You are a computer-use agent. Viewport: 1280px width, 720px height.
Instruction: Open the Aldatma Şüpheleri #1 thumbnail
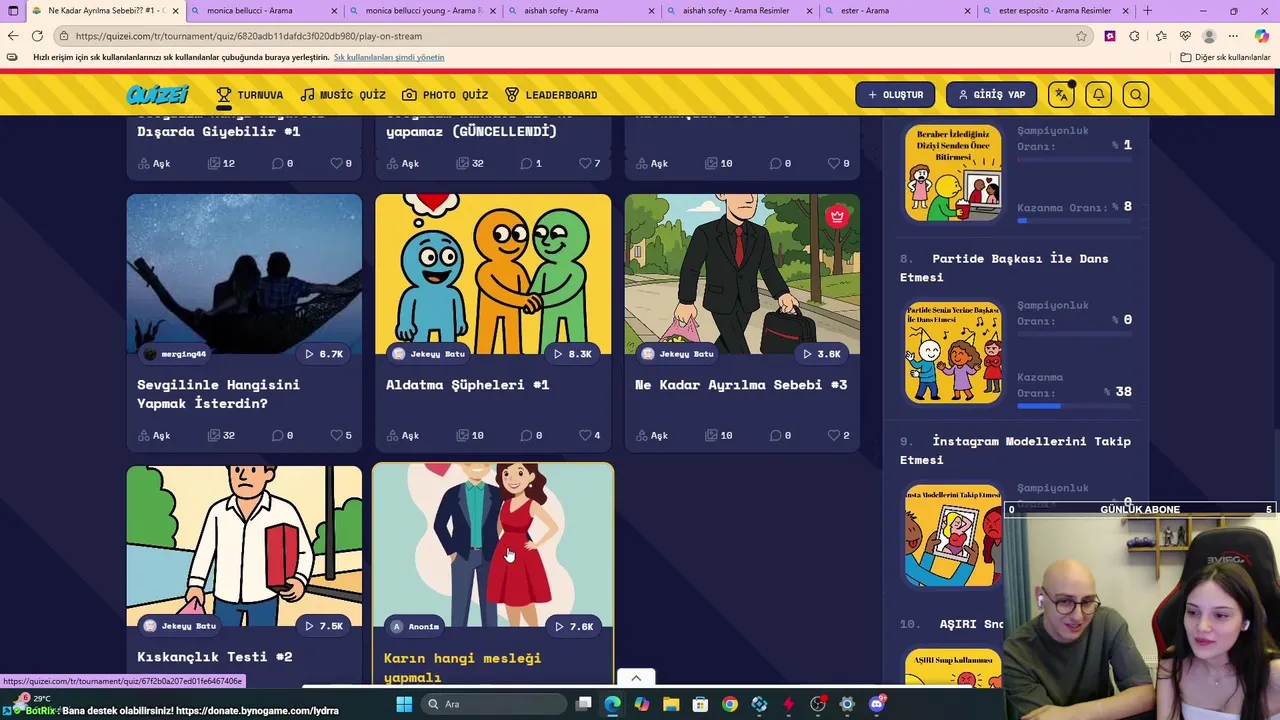pos(493,274)
